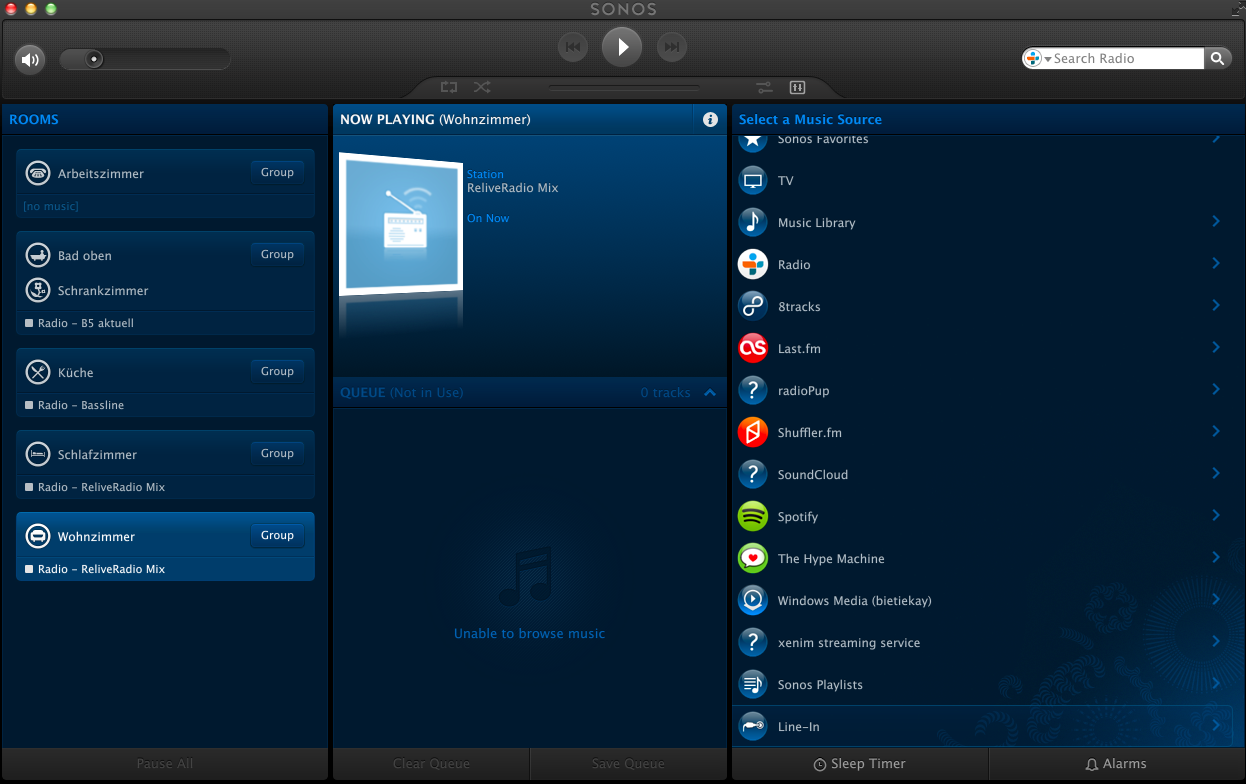Select the Line-In plug icon
Image resolution: width=1246 pixels, height=784 pixels.
[x=752, y=727]
